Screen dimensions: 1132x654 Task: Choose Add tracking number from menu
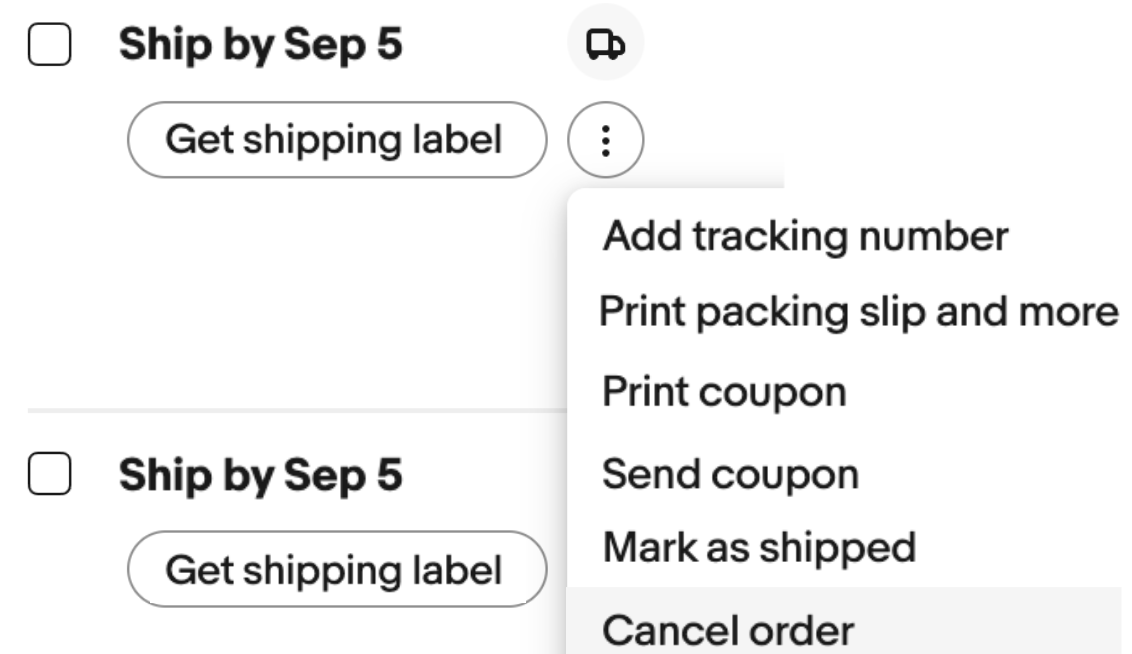click(x=805, y=236)
